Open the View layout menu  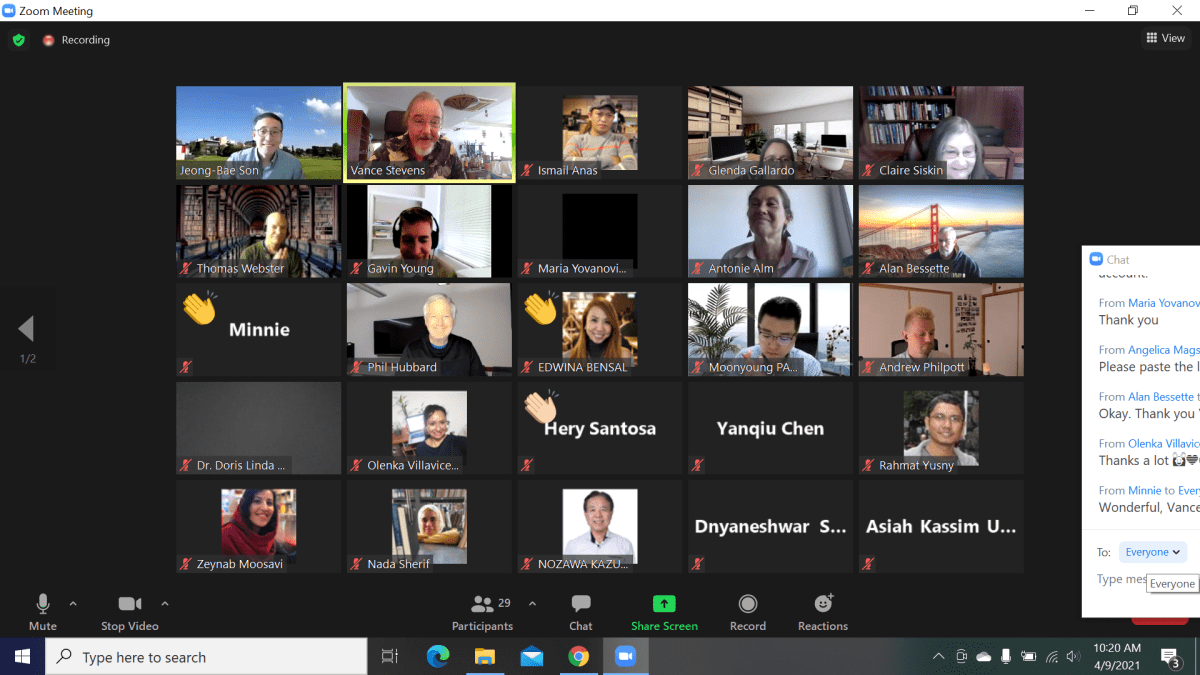[x=1166, y=38]
